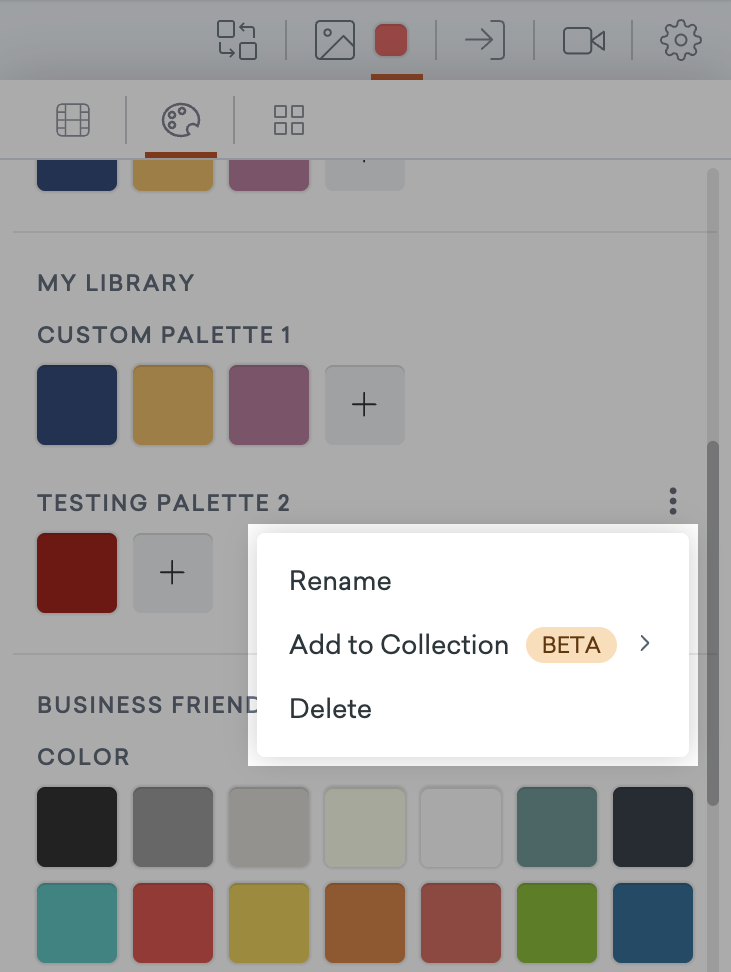Add a color to Testing Palette 2
Viewport: 731px width, 972px height.
[x=172, y=573]
